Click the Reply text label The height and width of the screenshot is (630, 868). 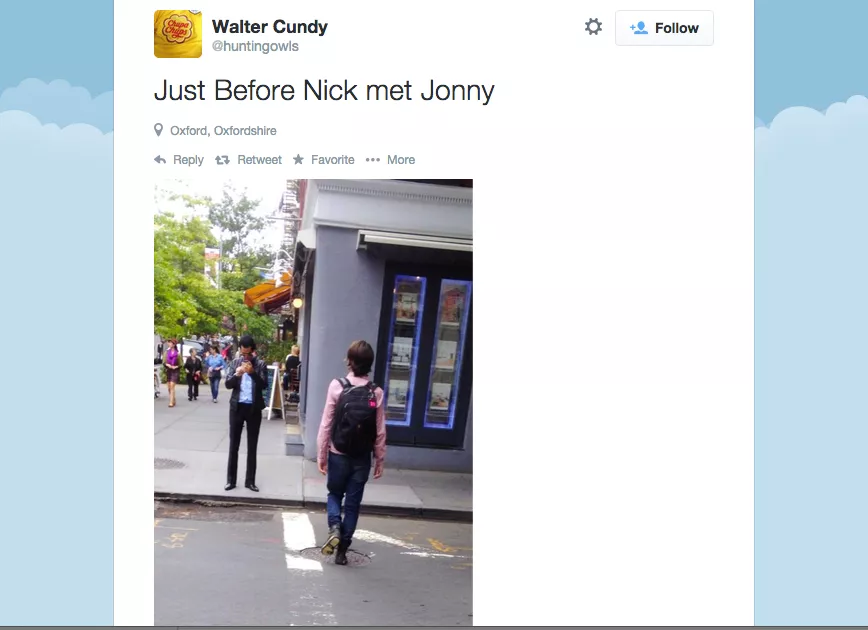click(188, 160)
